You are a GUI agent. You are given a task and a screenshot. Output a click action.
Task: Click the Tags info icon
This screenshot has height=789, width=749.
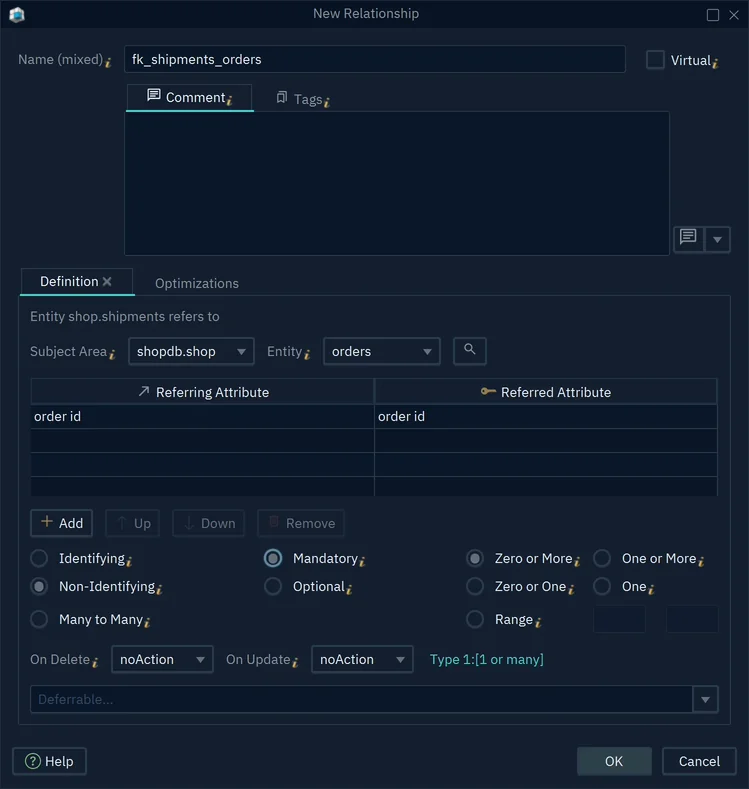[326, 102]
